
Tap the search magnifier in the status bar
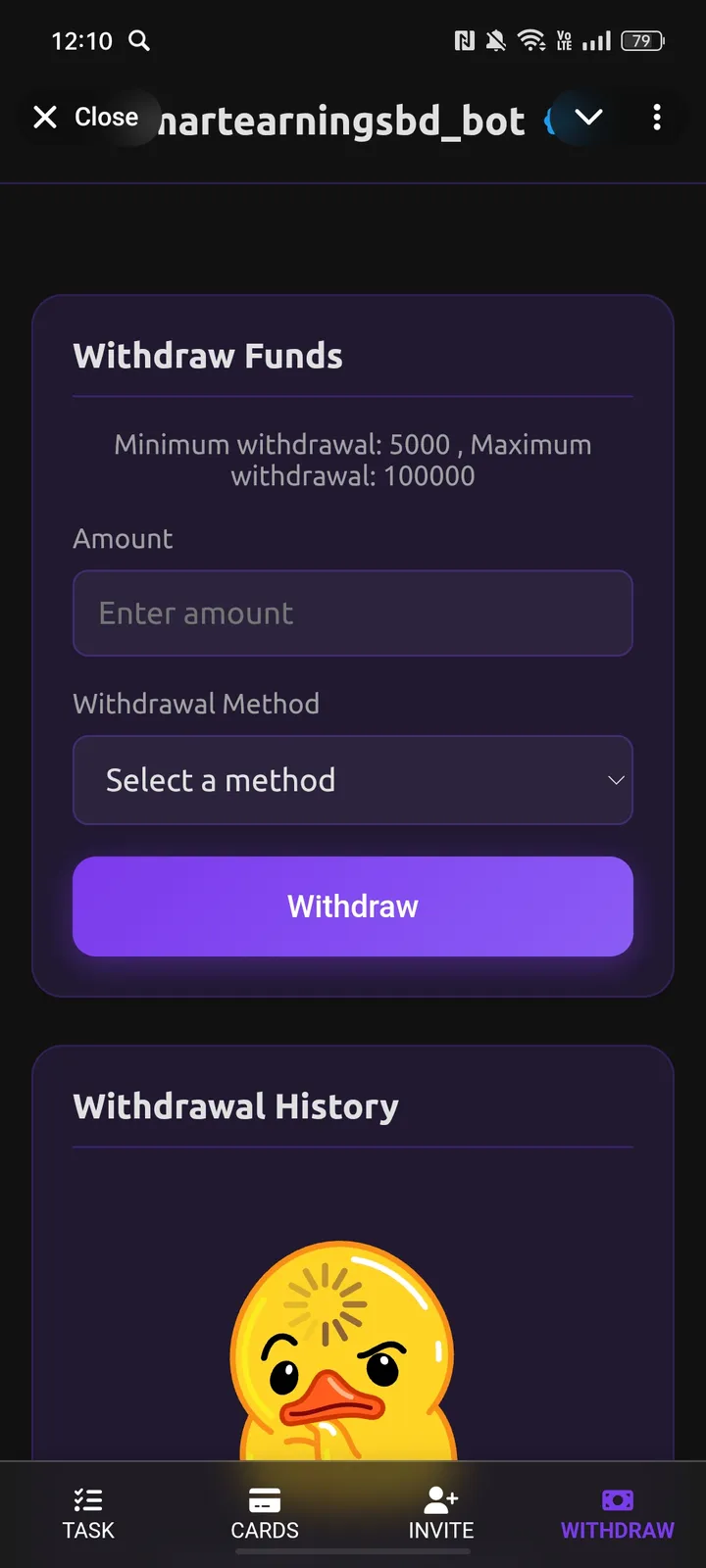[x=139, y=41]
